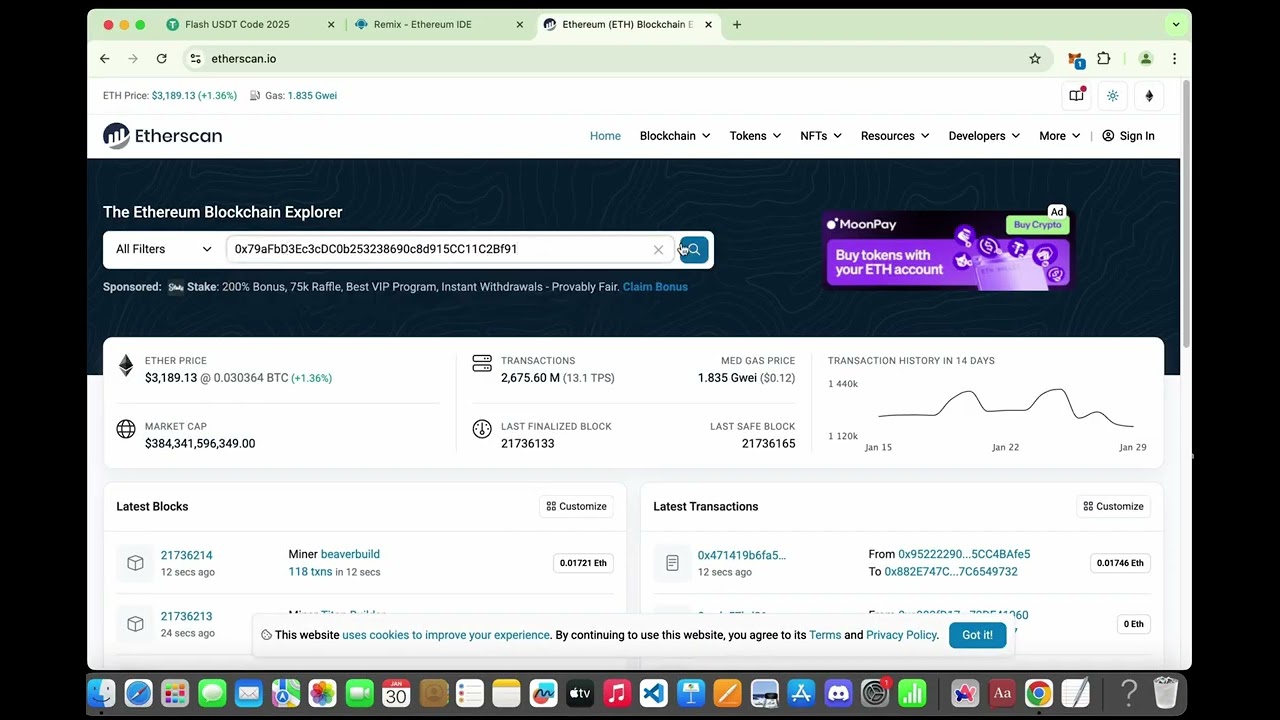
Task: Open the All Filters dropdown
Action: pyautogui.click(x=163, y=249)
